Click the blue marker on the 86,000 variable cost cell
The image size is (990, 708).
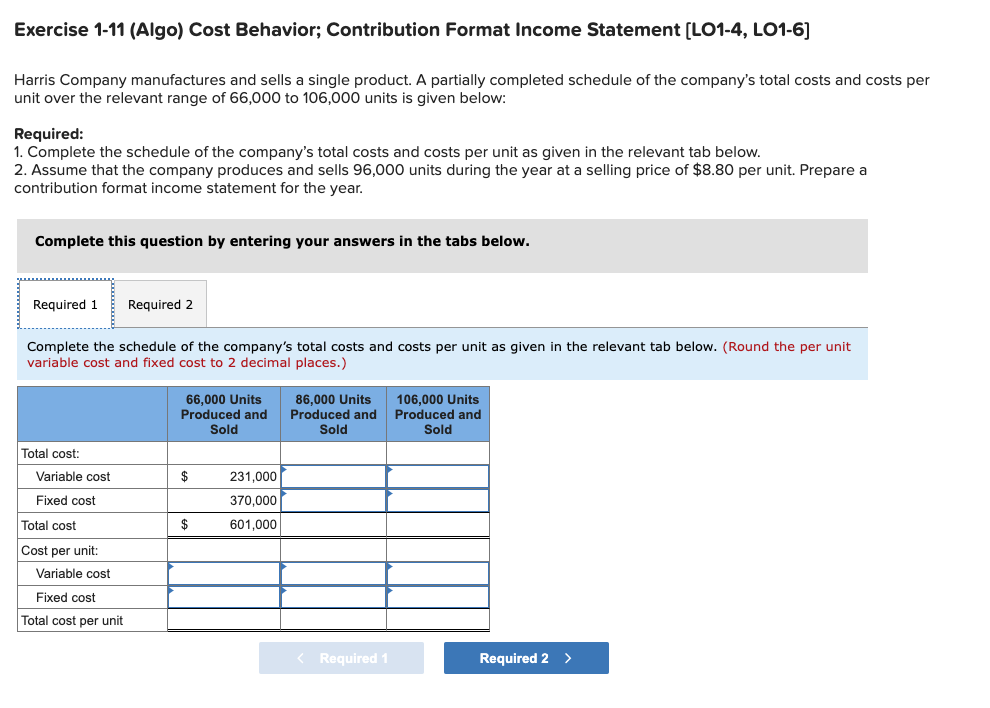pos(283,469)
